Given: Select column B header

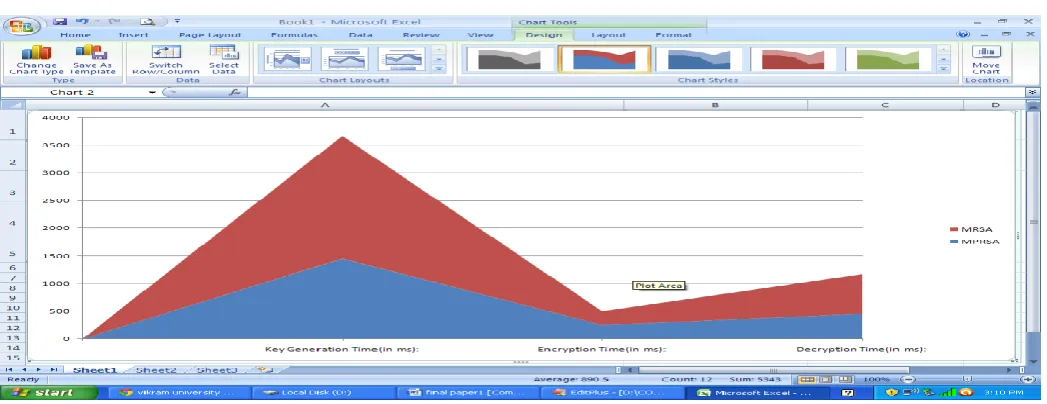Looking at the screenshot, I should tap(715, 106).
